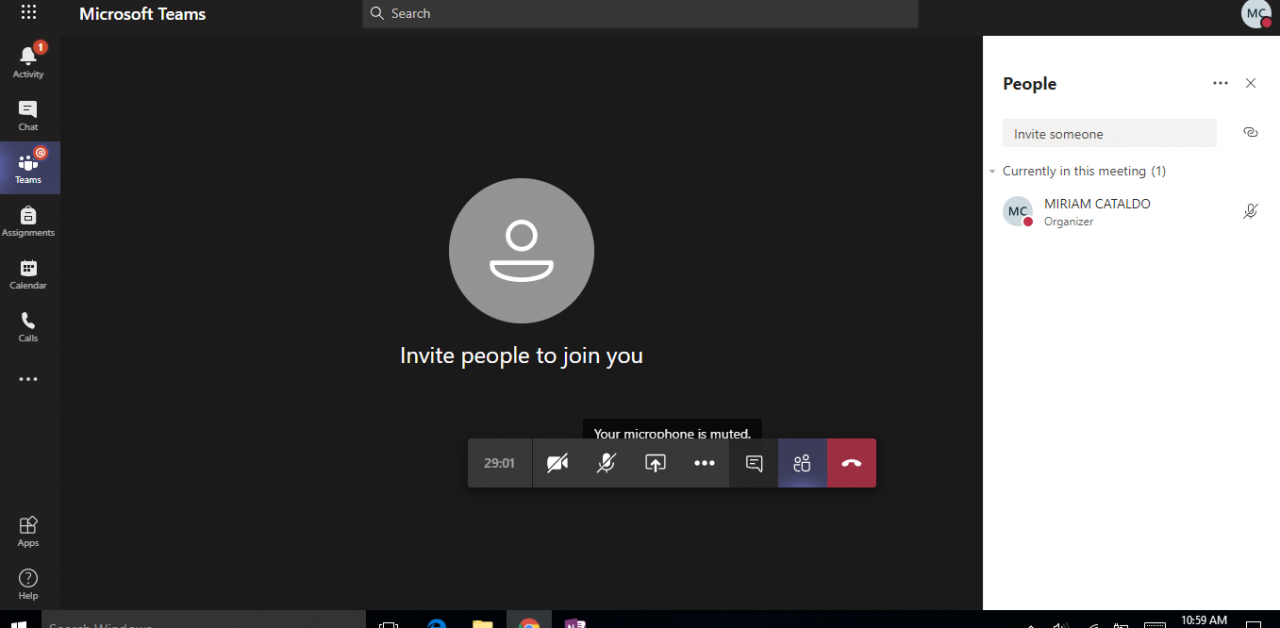Click the MC avatar in the participant list
1280x628 pixels.
coord(1018,211)
